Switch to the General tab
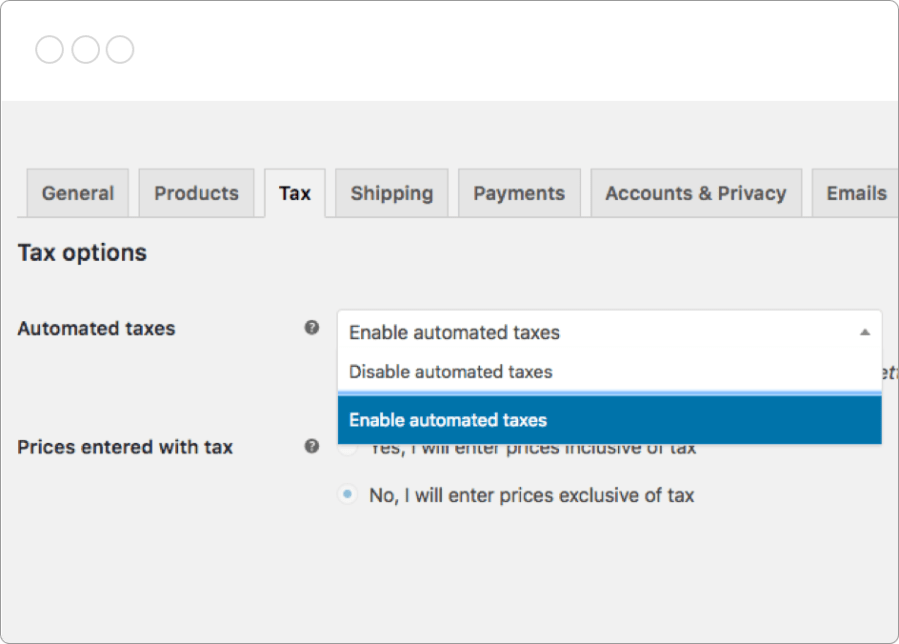Image resolution: width=899 pixels, height=644 pixels. coord(78,194)
